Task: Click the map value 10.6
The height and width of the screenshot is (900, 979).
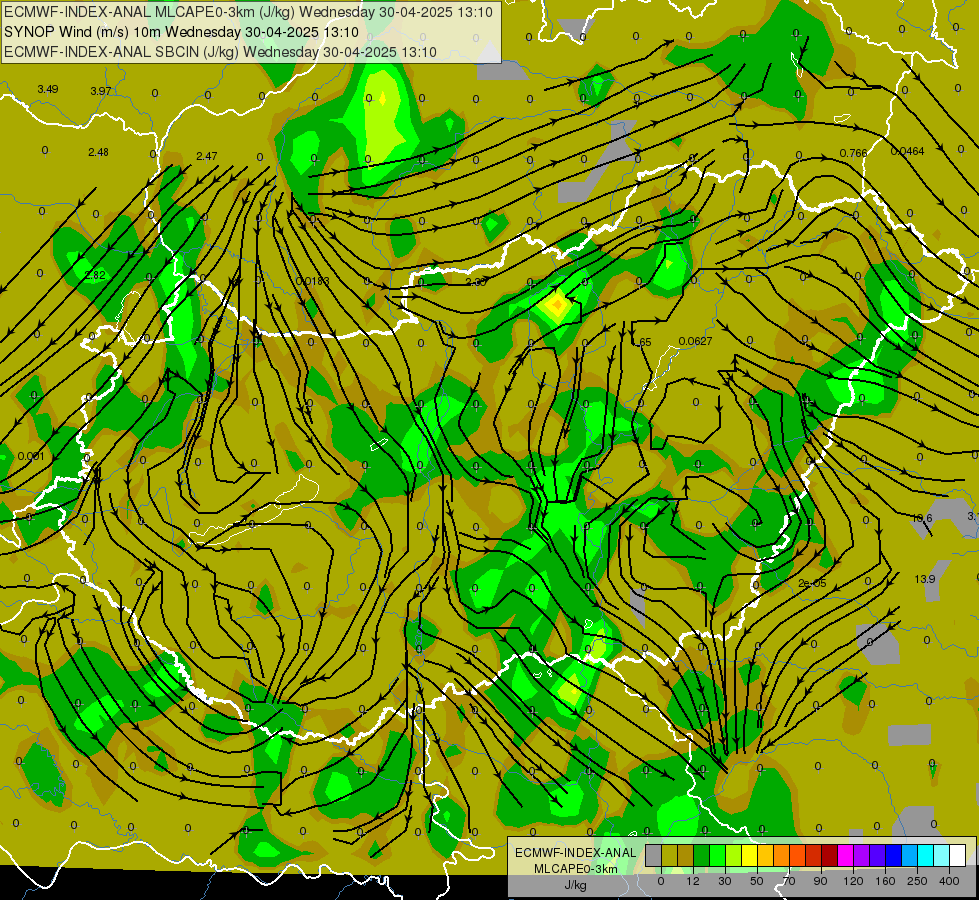Action: [922, 518]
